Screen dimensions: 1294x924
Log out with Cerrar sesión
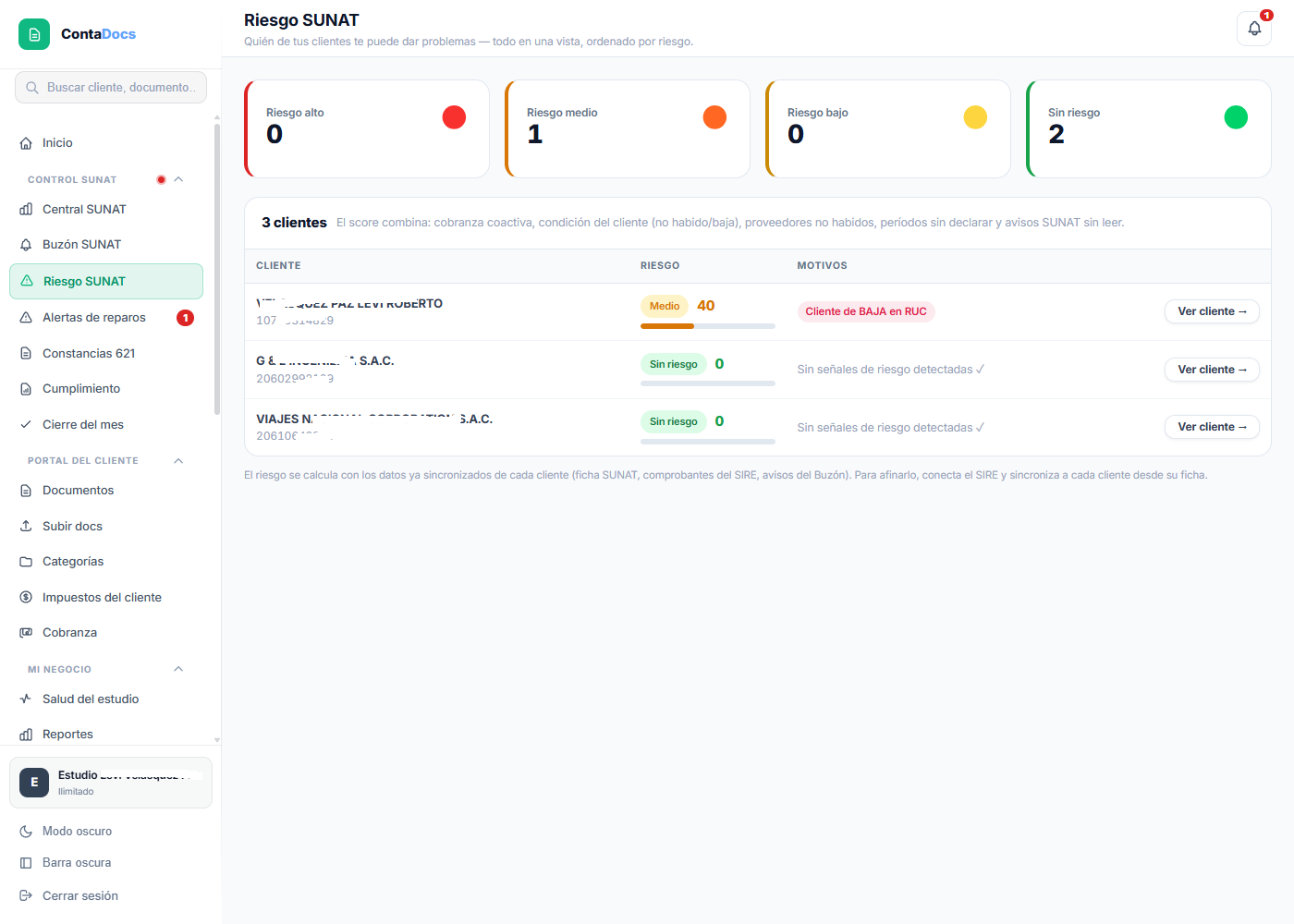click(x=111, y=896)
